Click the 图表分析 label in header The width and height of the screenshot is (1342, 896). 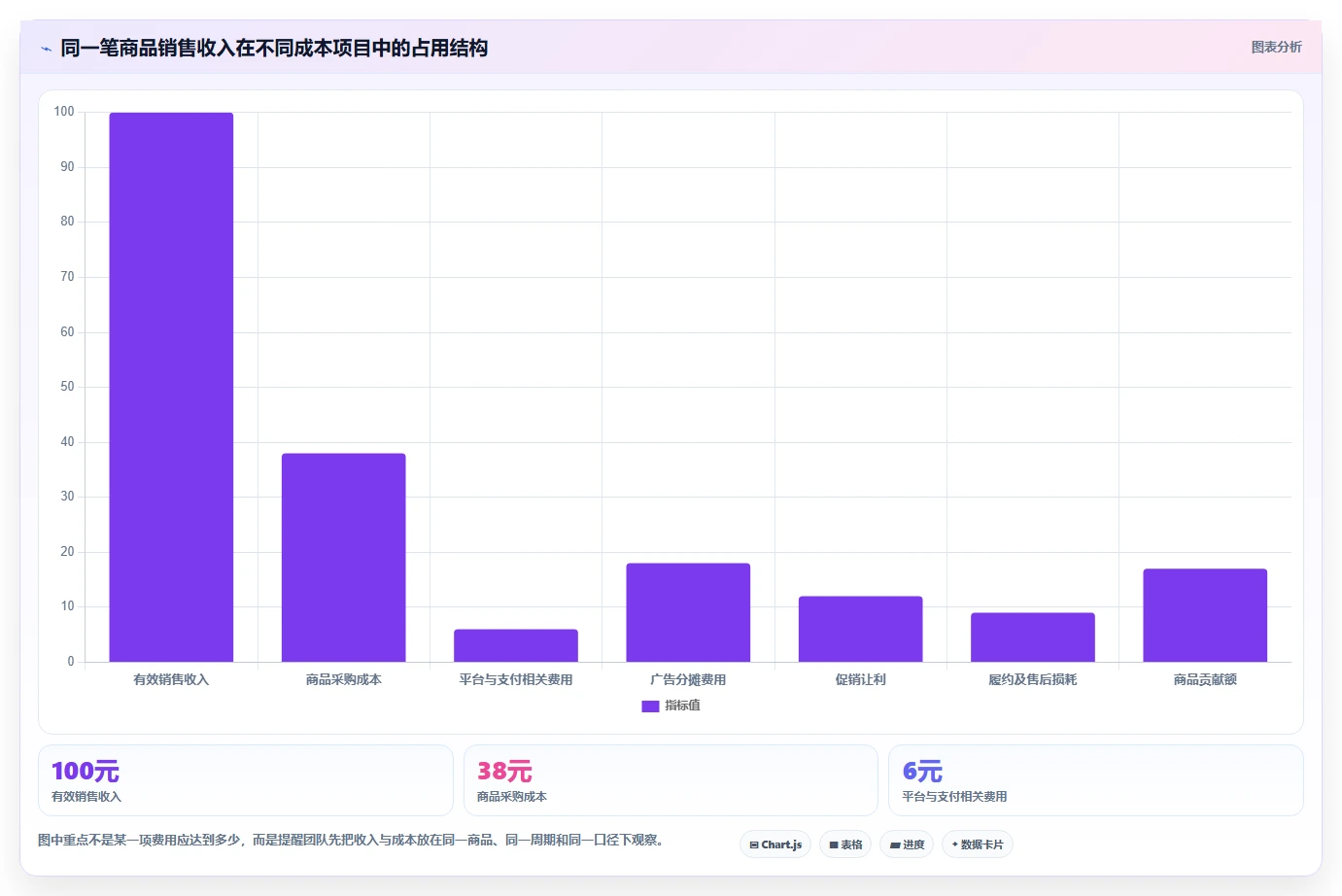[x=1276, y=47]
